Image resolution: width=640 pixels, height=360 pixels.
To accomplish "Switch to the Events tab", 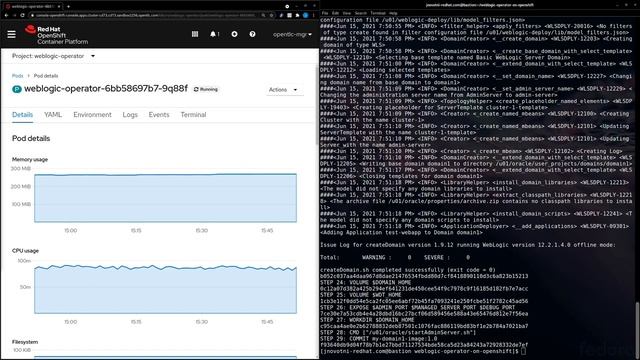I will point(159,115).
